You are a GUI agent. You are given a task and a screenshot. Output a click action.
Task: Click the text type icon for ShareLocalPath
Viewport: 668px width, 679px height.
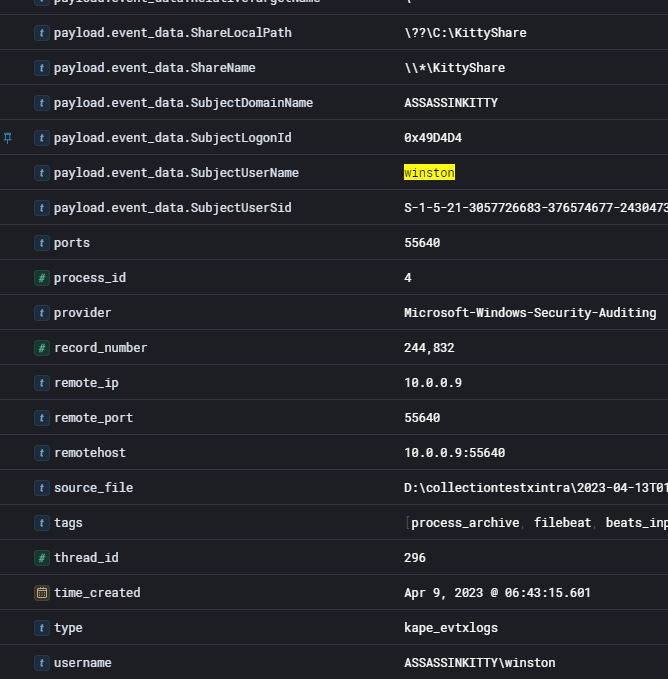[x=41, y=33]
